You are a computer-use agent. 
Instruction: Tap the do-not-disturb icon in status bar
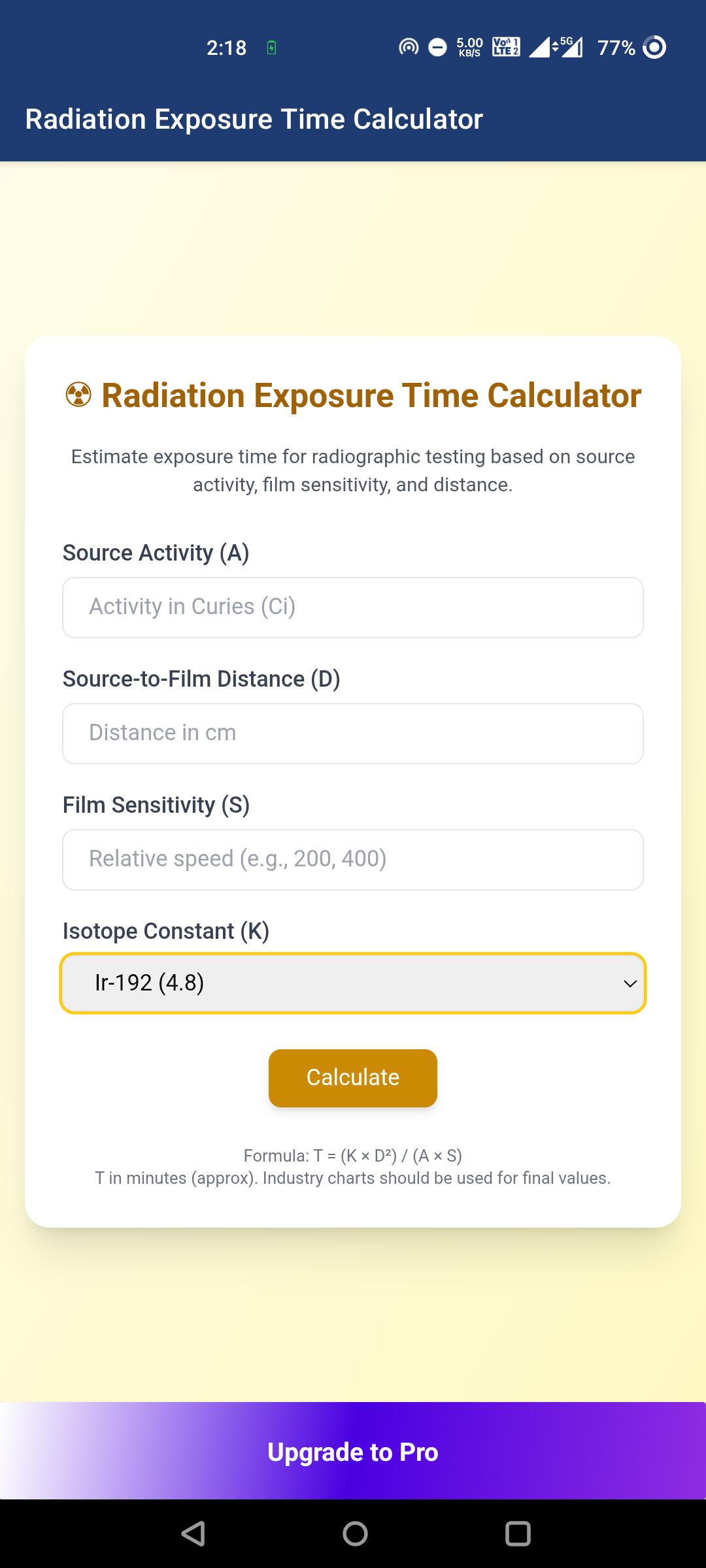click(x=437, y=48)
